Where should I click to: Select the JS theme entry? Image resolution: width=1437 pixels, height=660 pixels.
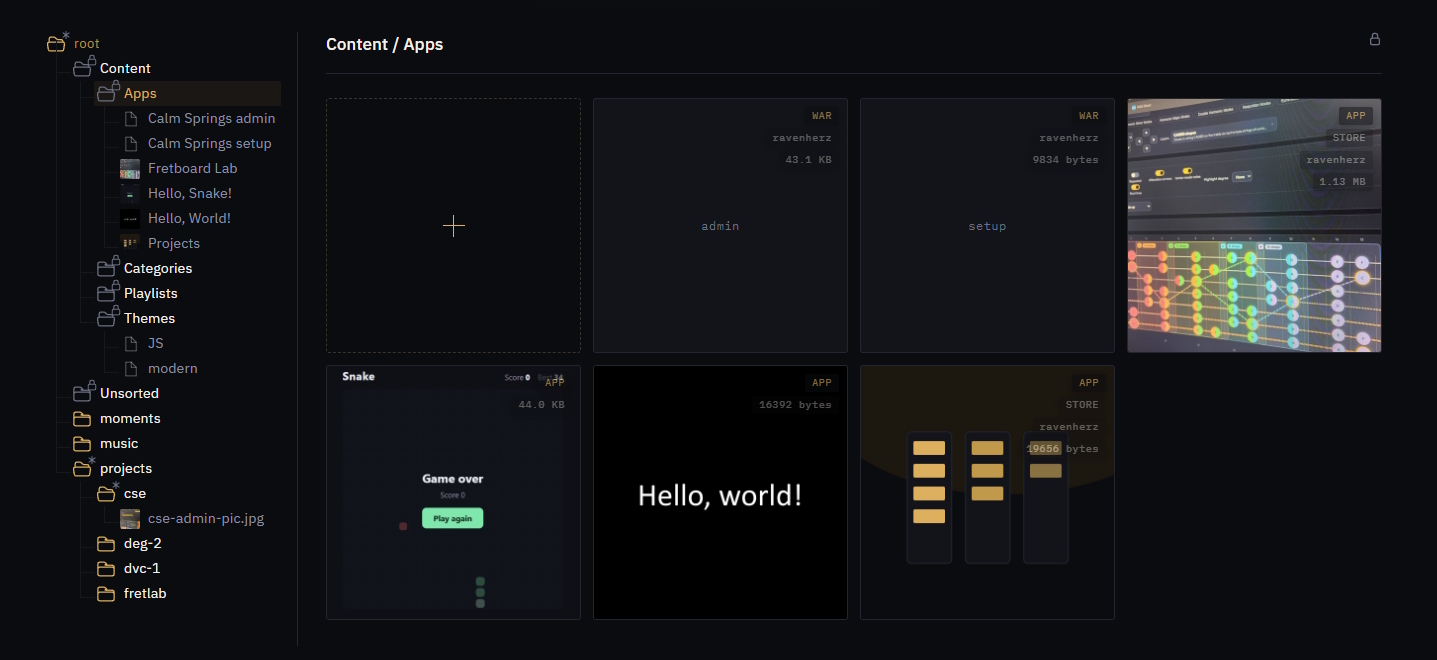pyautogui.click(x=156, y=343)
